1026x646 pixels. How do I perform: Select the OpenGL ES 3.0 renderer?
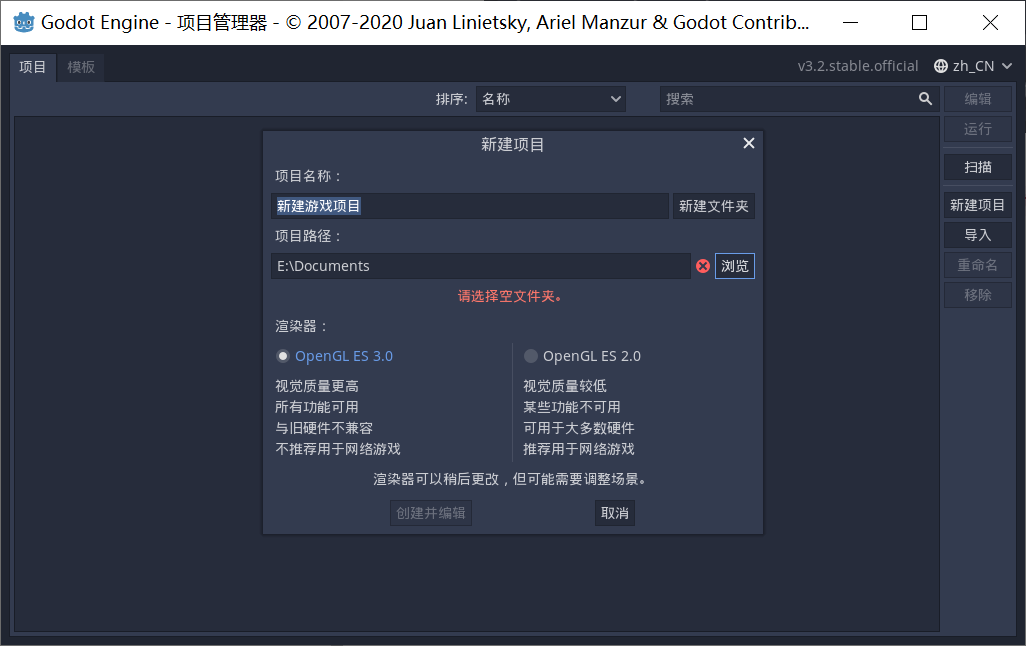click(334, 356)
